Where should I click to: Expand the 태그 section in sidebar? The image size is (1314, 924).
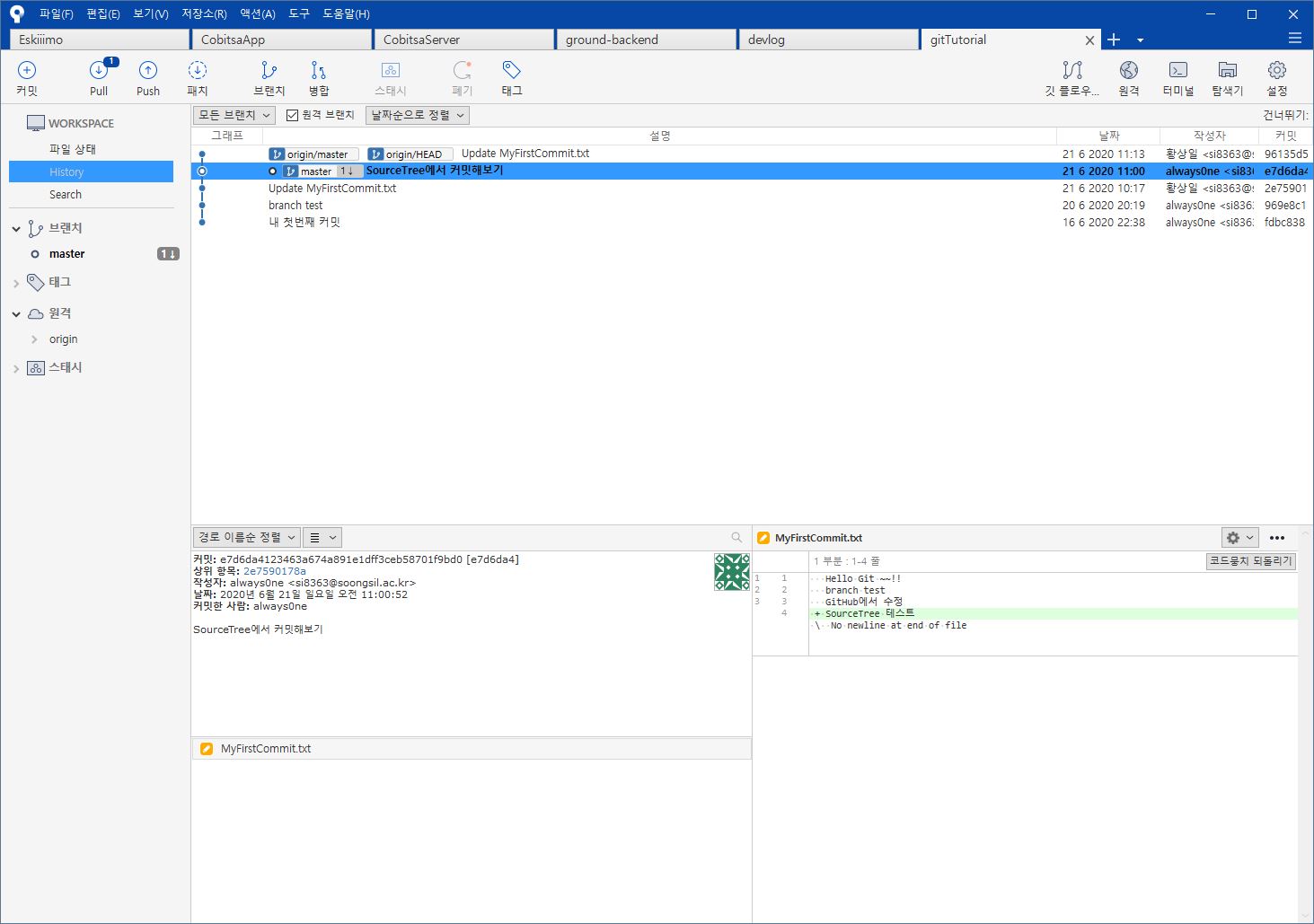[x=16, y=284]
